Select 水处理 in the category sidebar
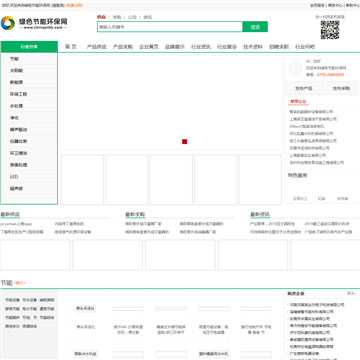 coord(16,106)
